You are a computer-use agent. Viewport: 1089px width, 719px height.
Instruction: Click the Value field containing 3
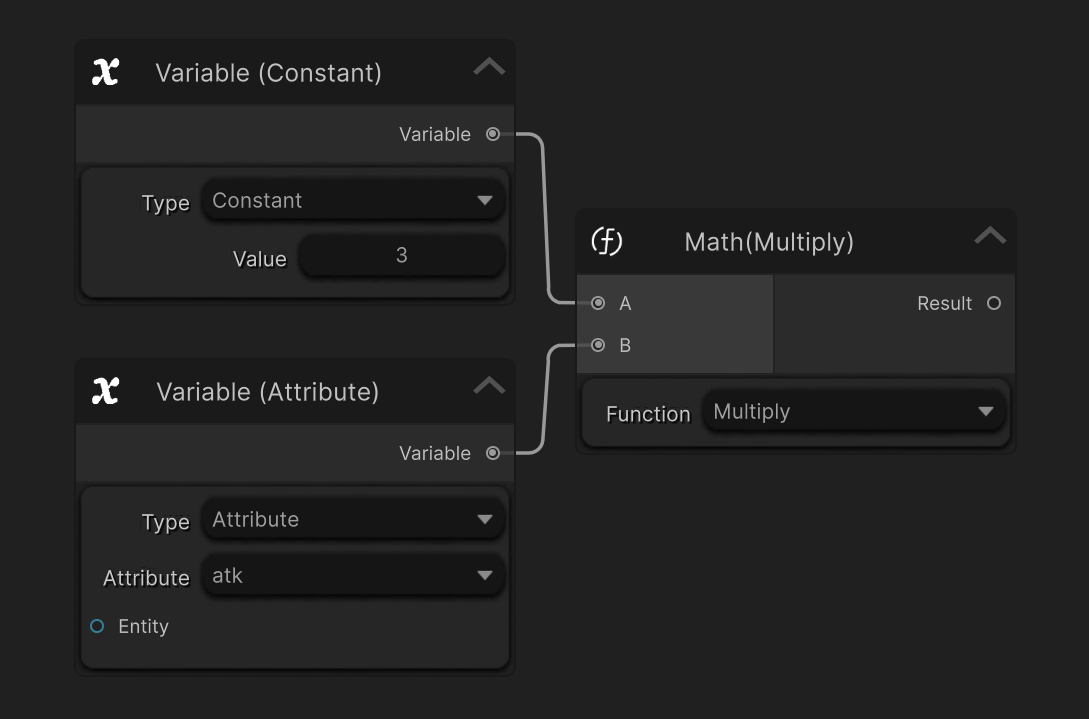(401, 256)
